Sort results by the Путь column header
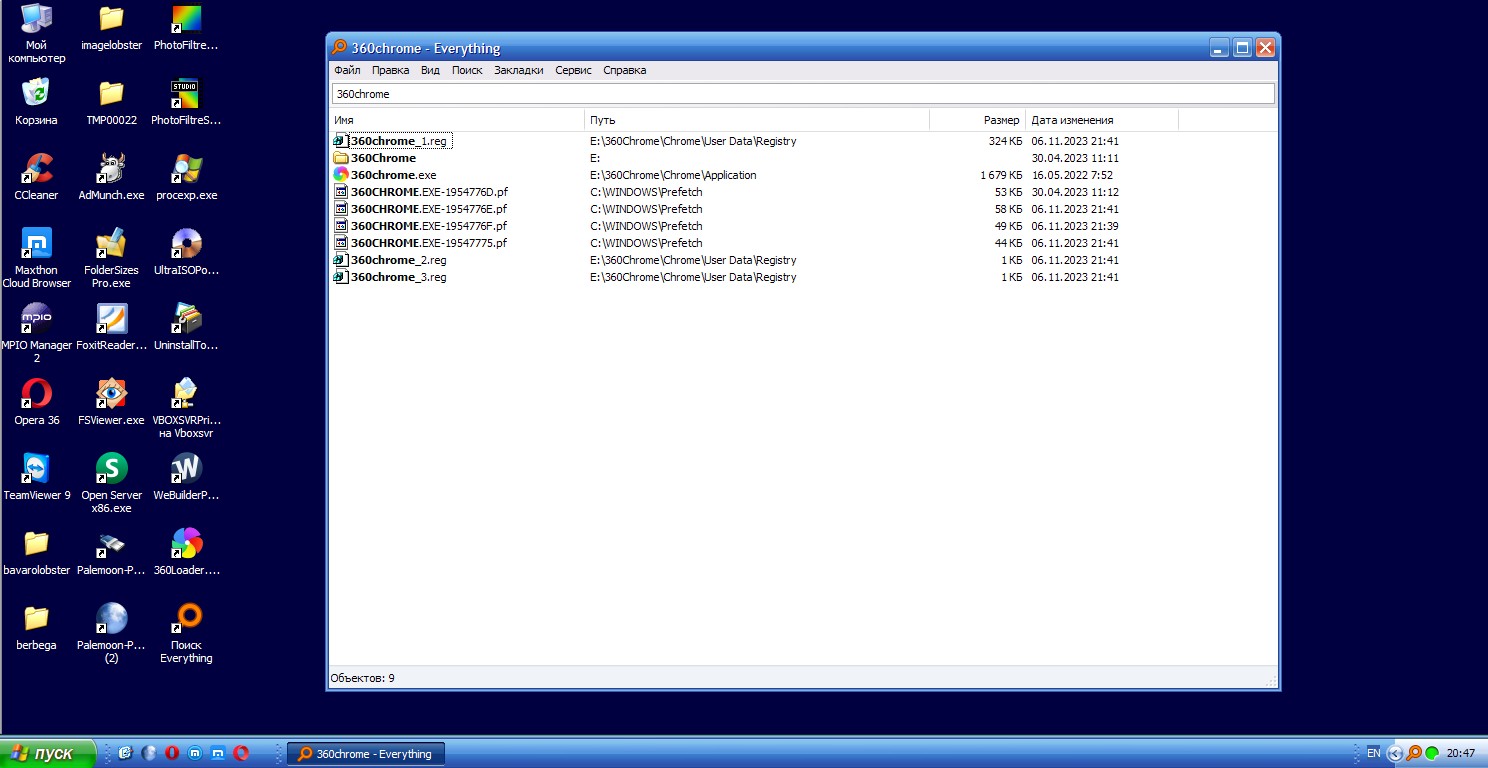The width and height of the screenshot is (1488, 768). click(x=757, y=120)
